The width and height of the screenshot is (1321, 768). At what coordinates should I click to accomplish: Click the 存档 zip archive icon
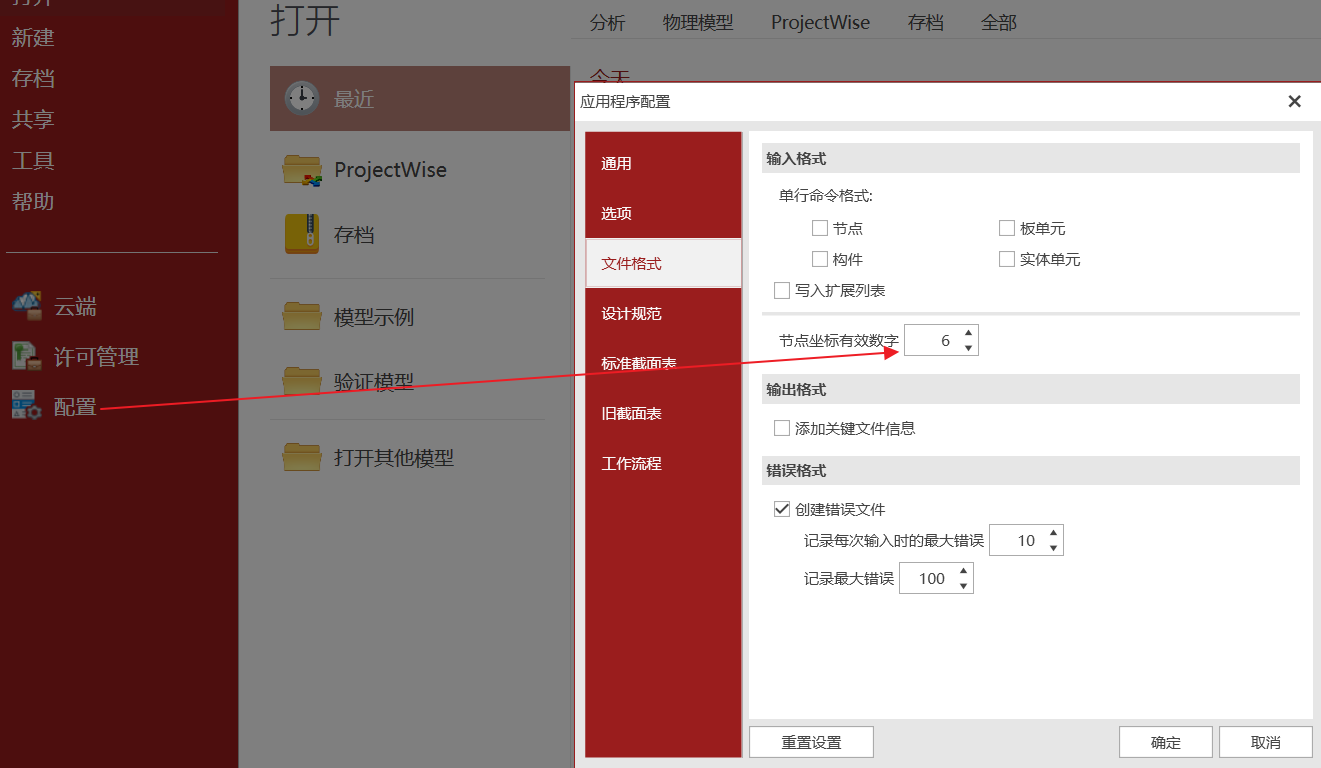pos(302,234)
